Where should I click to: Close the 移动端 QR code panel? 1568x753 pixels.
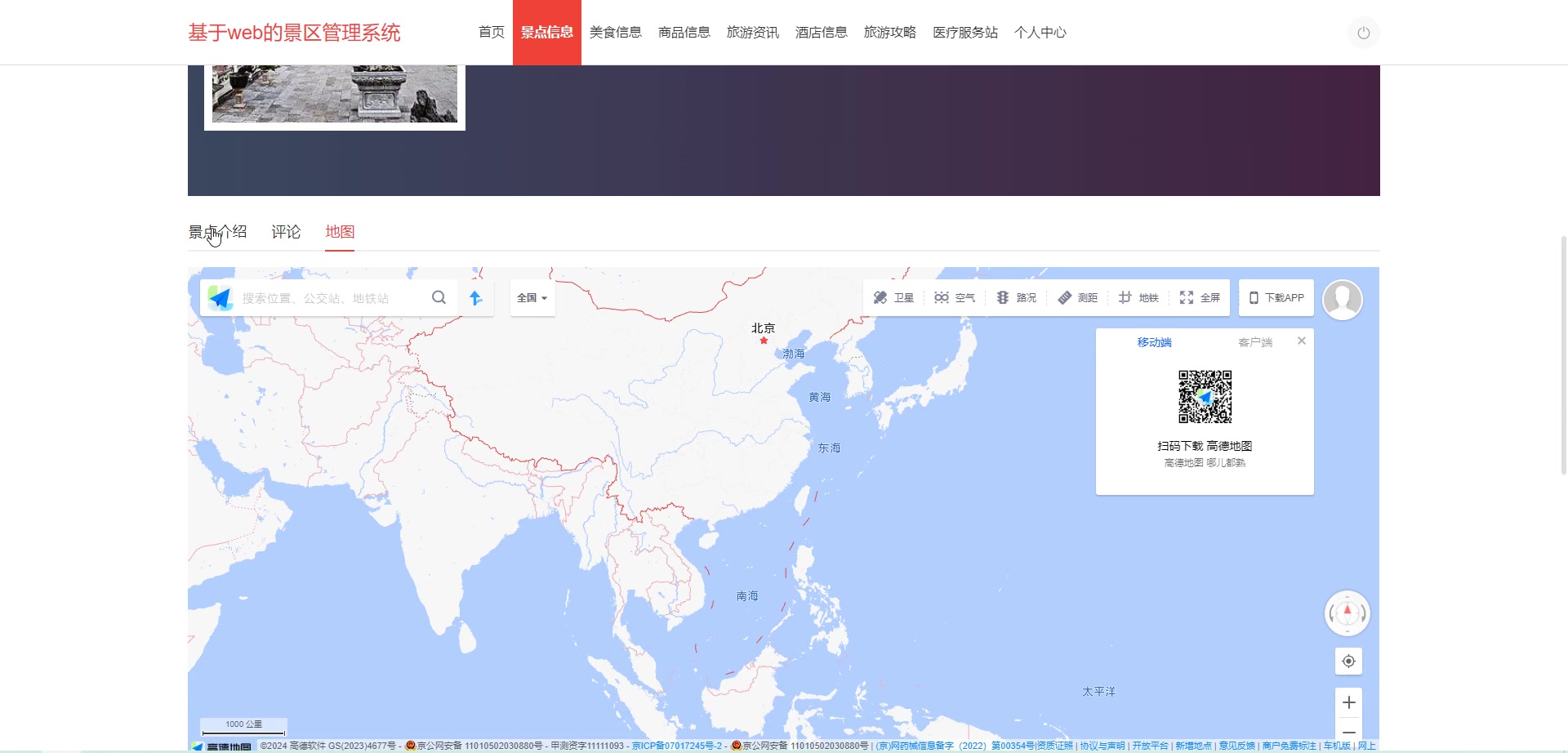click(x=1301, y=341)
